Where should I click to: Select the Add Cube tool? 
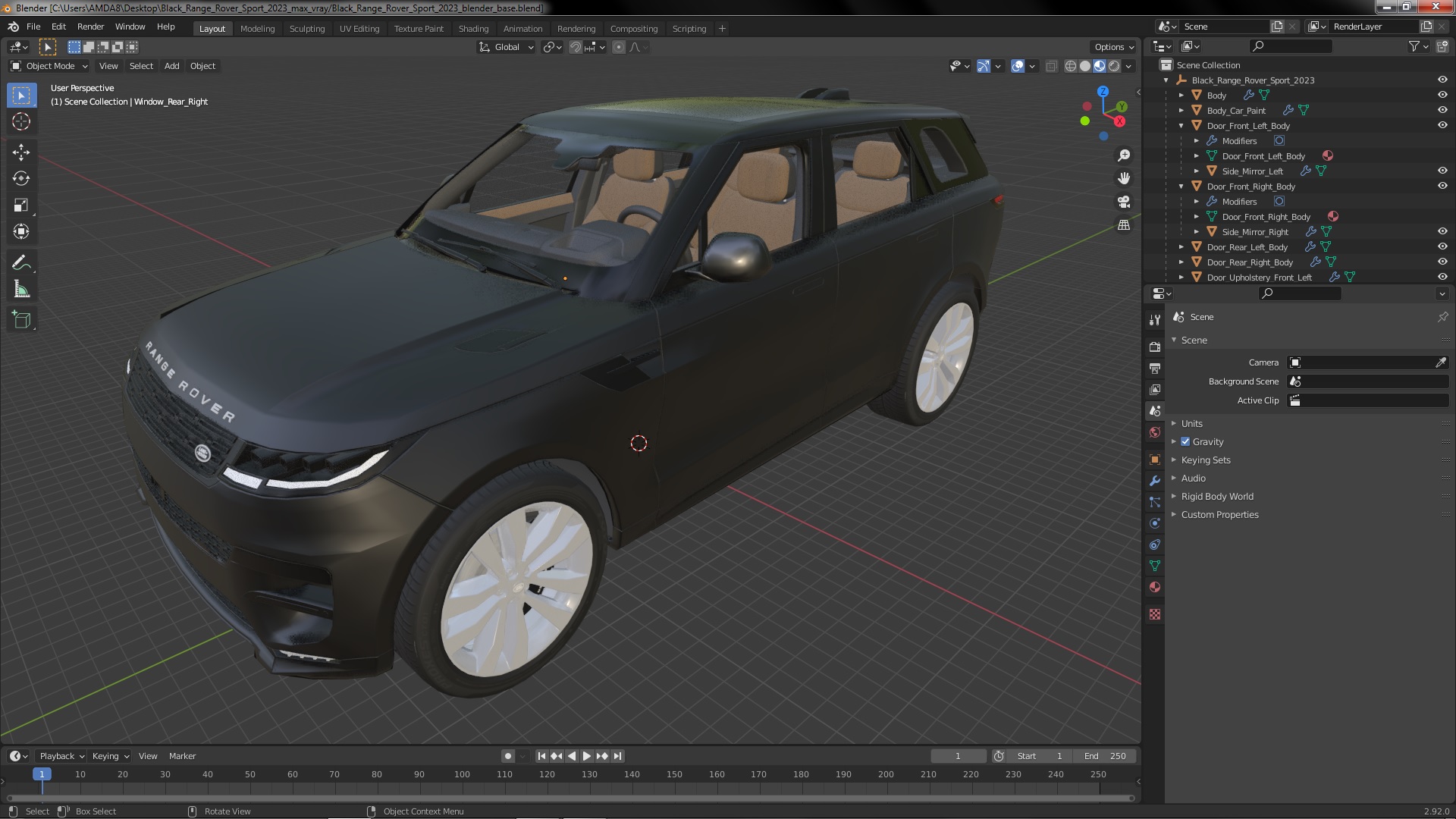tap(21, 320)
